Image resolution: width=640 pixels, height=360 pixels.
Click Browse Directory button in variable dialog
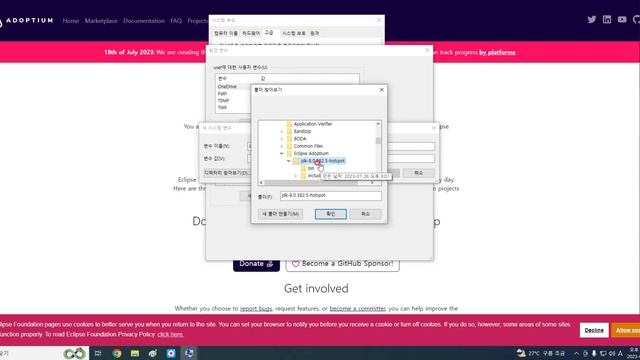click(227, 173)
